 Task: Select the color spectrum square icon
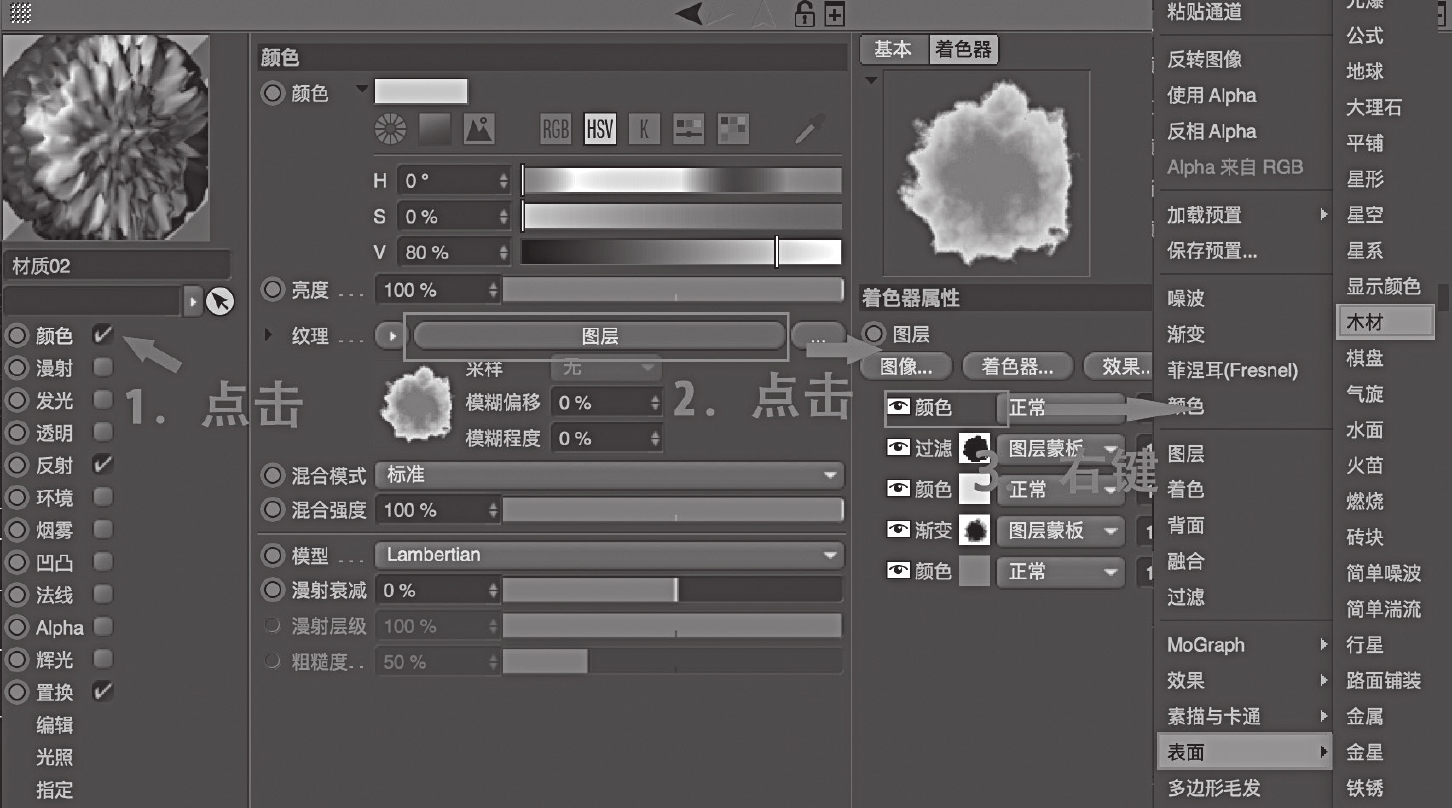[x=435, y=129]
